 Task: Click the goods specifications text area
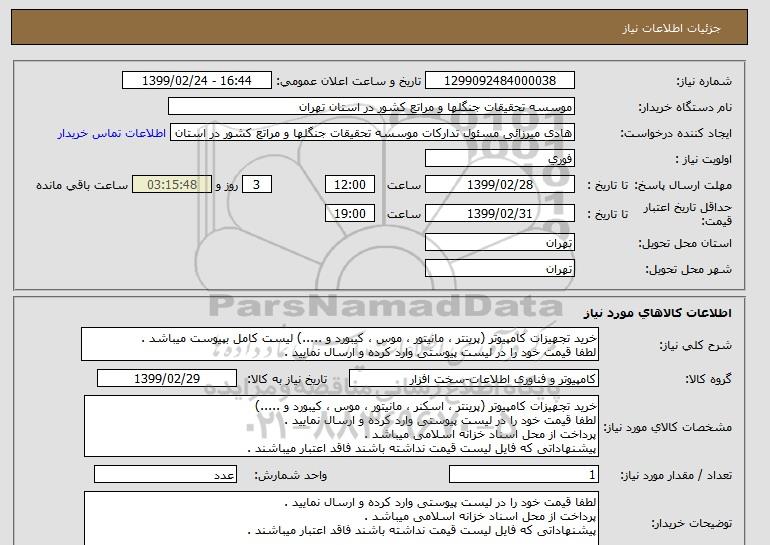[x=341, y=426]
